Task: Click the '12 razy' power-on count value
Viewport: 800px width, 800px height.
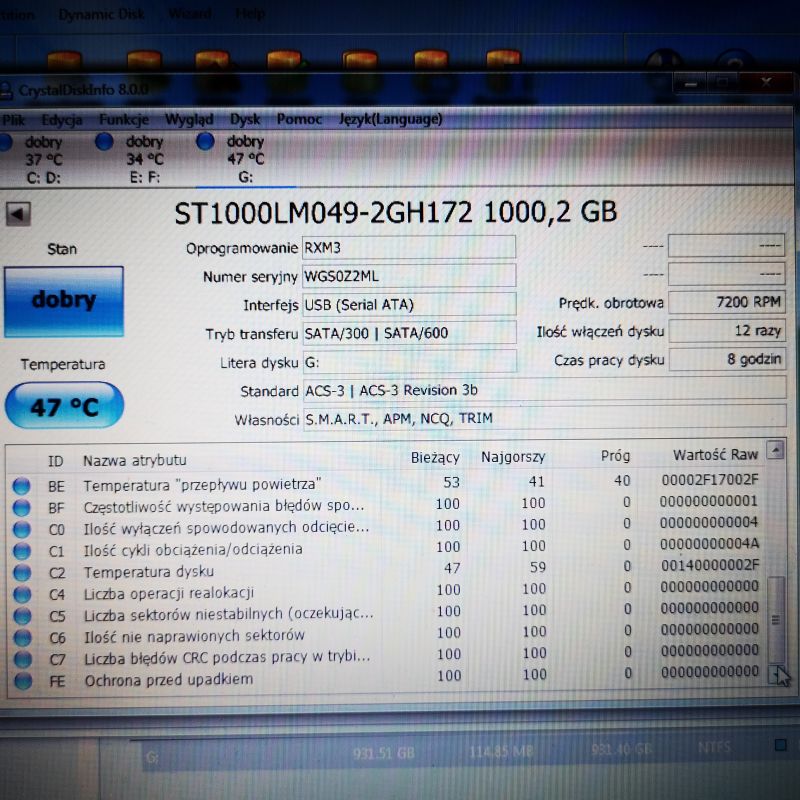Action: click(x=727, y=331)
